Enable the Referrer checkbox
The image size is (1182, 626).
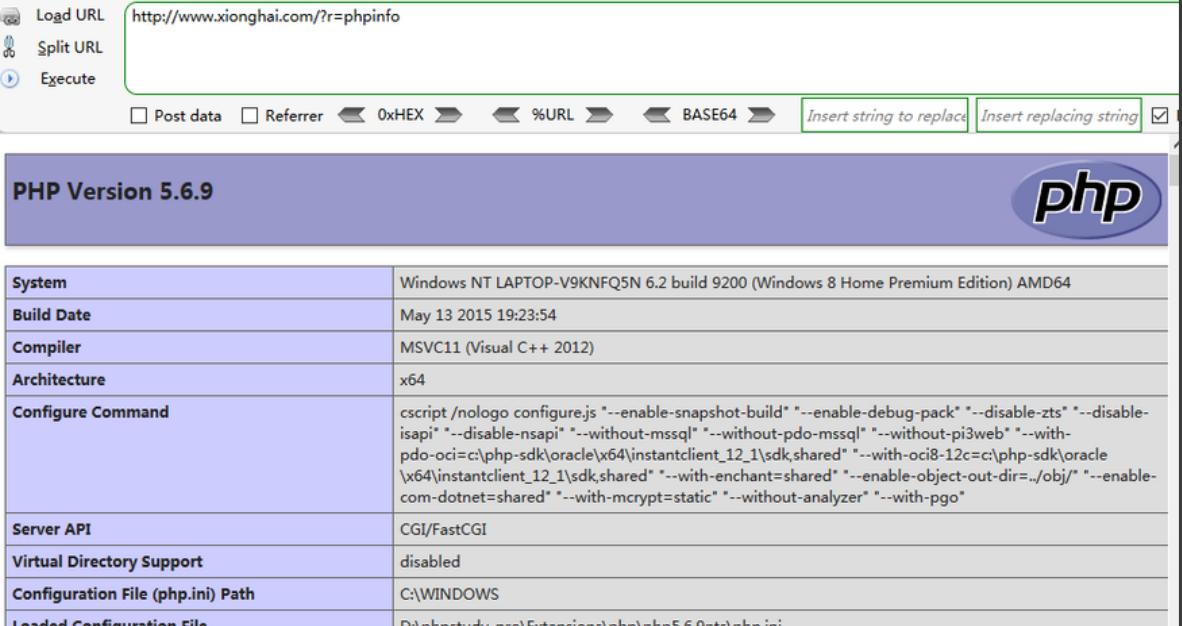tap(251, 116)
